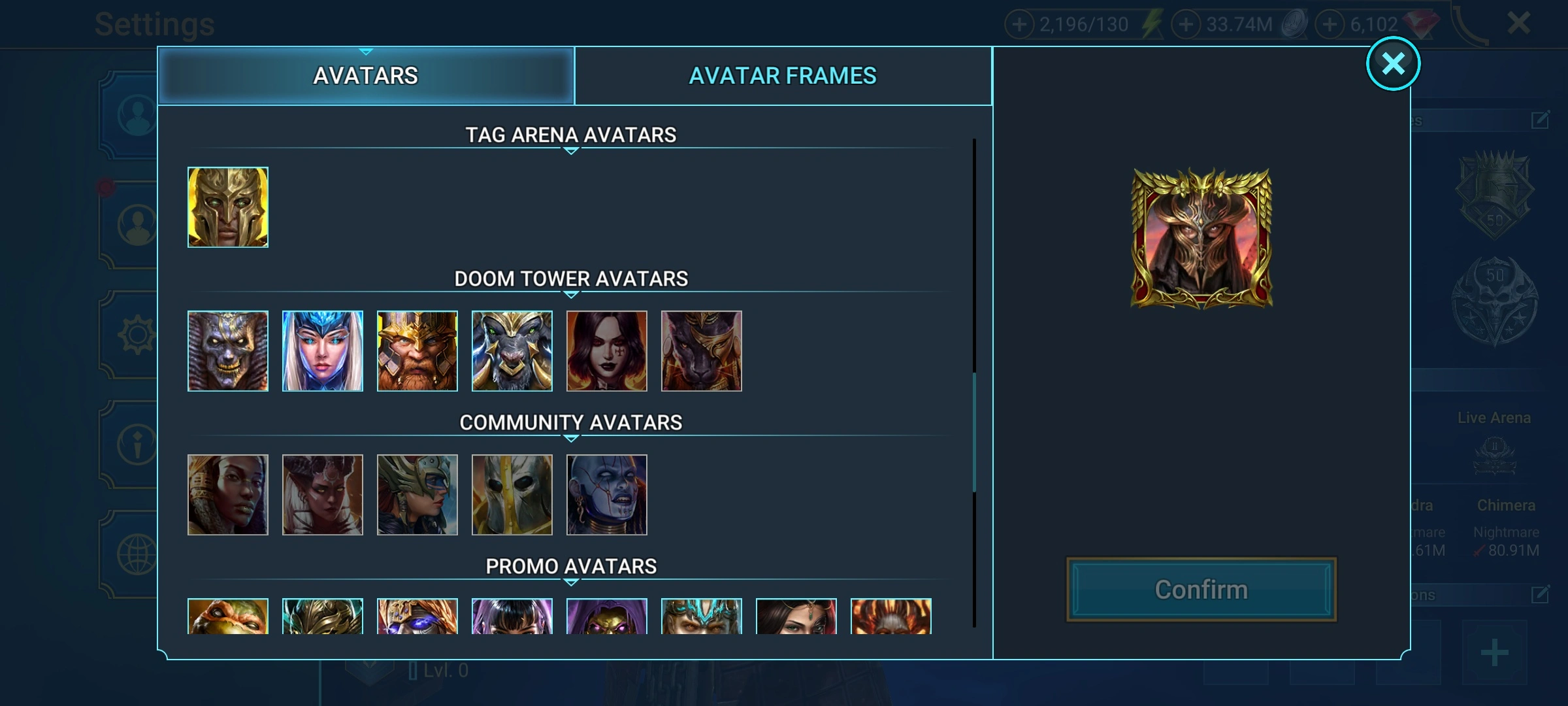This screenshot has width=1568, height=706.
Task: Add more energy with the plus icon
Action: coord(1019,25)
